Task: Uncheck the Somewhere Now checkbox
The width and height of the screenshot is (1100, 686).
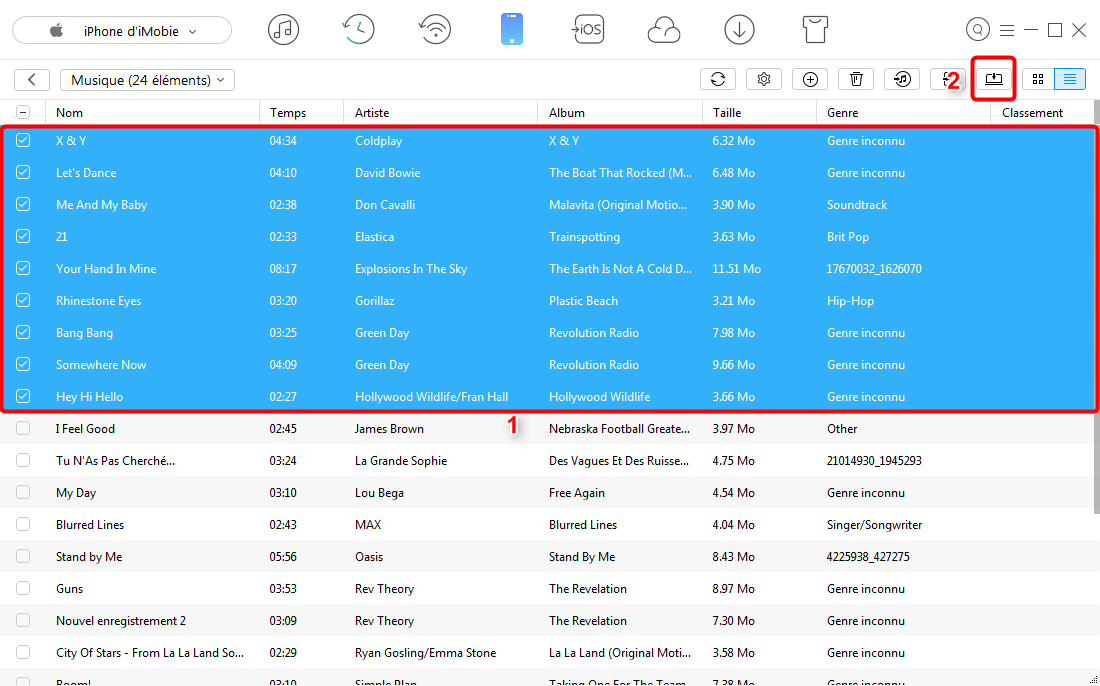Action: point(23,364)
